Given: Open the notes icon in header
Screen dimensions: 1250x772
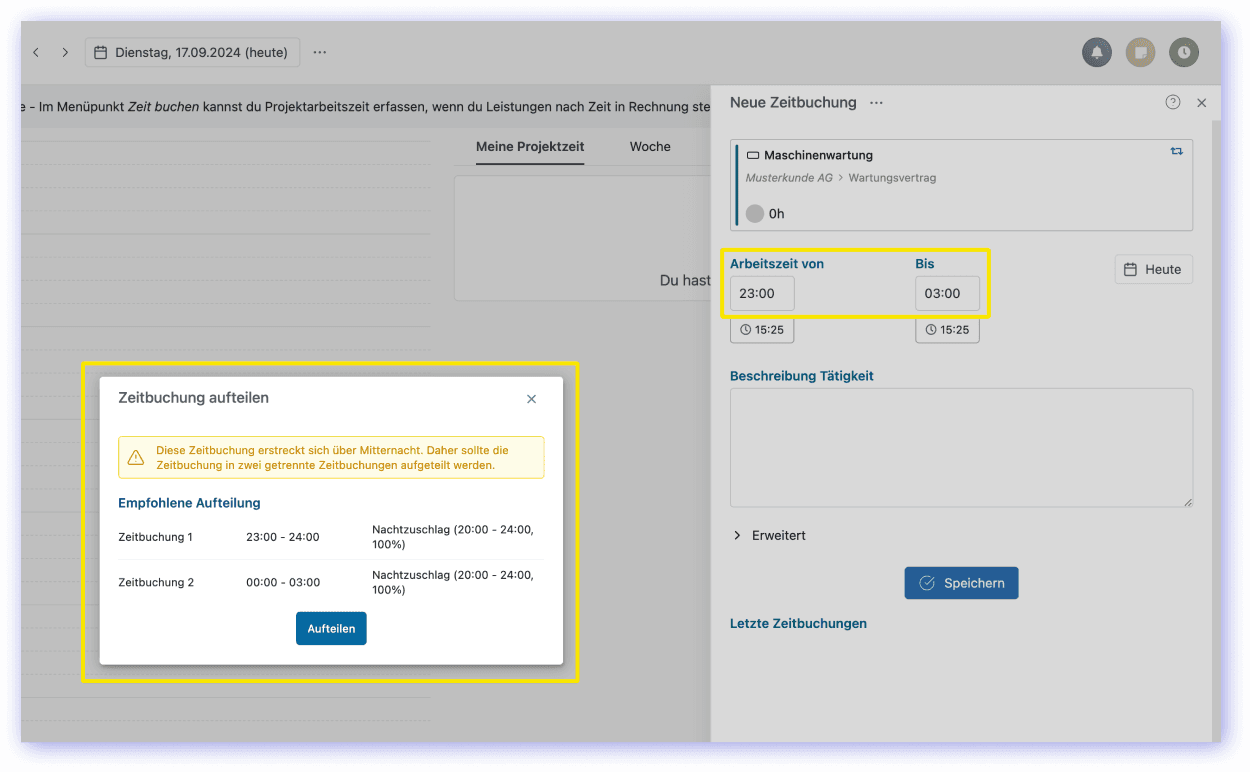Looking at the screenshot, I should 1140,52.
